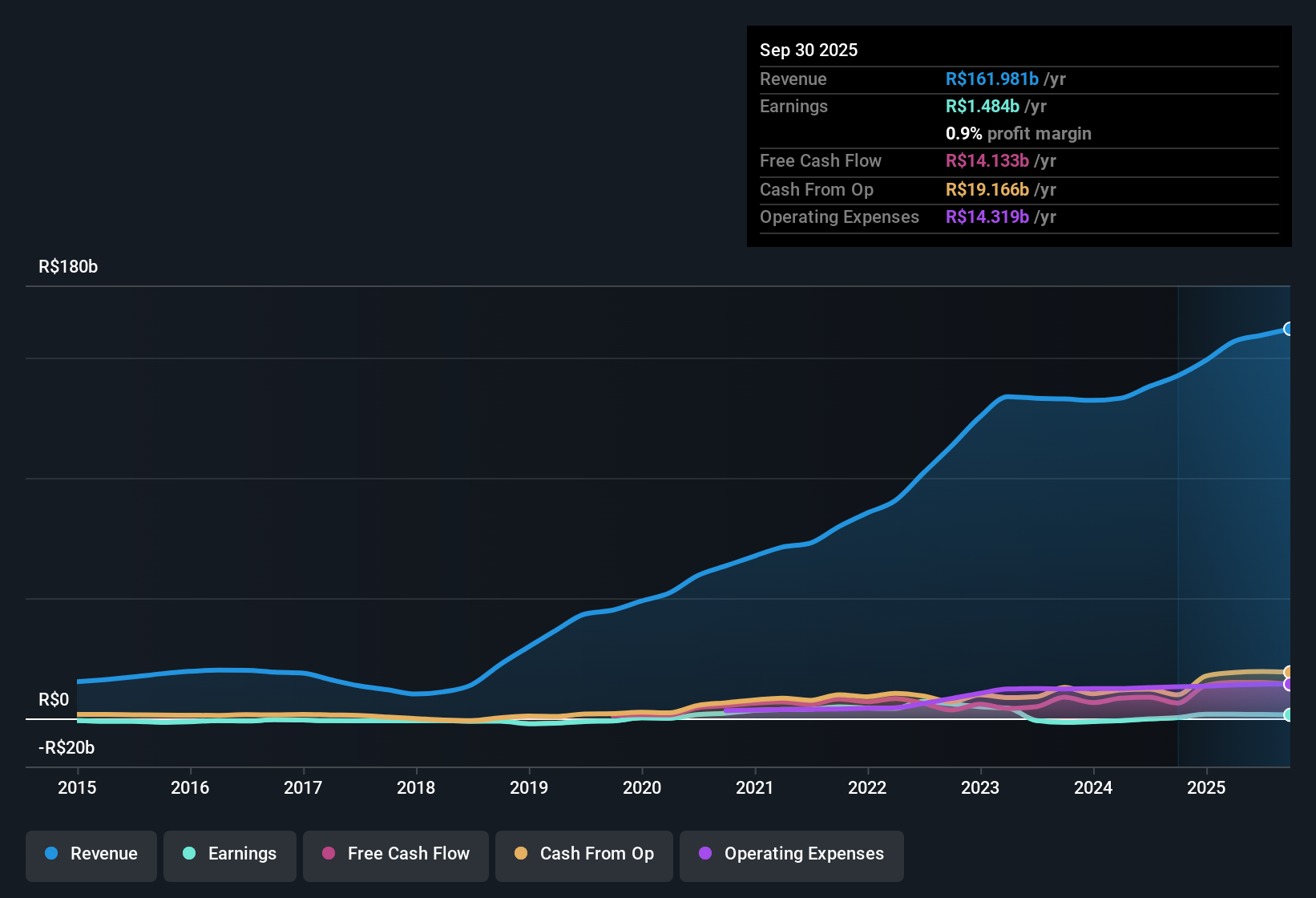Show the Cash From Op legend entry
Screen dimensions: 1316x898
tap(583, 854)
